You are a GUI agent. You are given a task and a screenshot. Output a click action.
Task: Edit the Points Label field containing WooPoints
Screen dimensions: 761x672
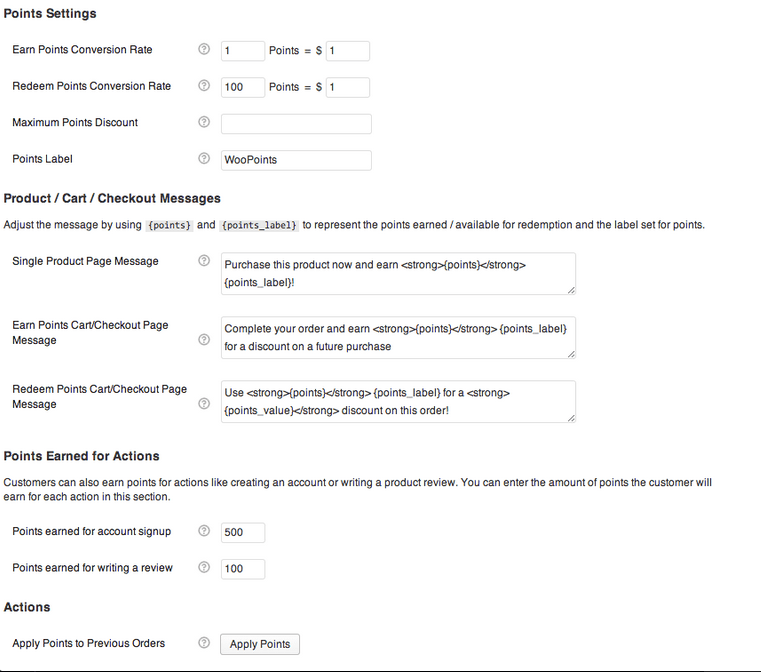[296, 160]
